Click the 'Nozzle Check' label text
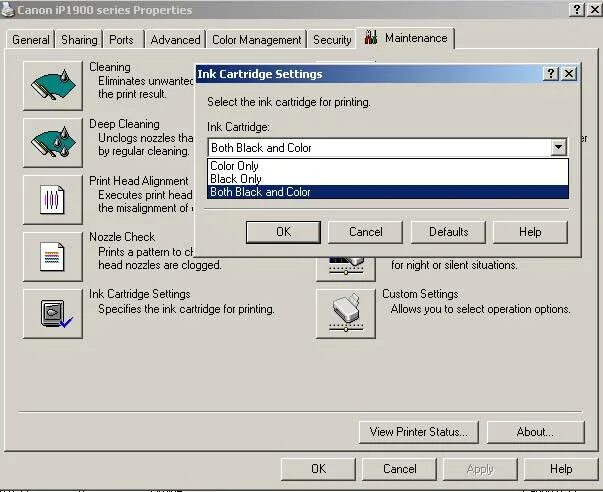 [122, 237]
